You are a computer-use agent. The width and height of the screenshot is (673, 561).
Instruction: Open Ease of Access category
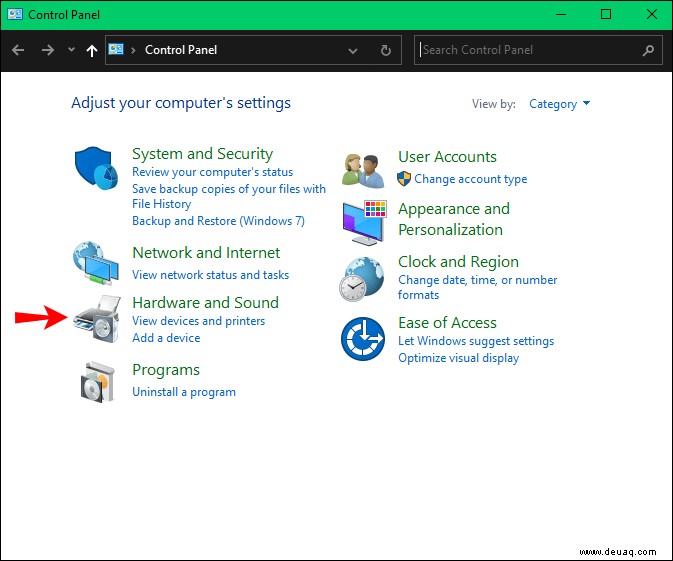pyautogui.click(x=447, y=323)
